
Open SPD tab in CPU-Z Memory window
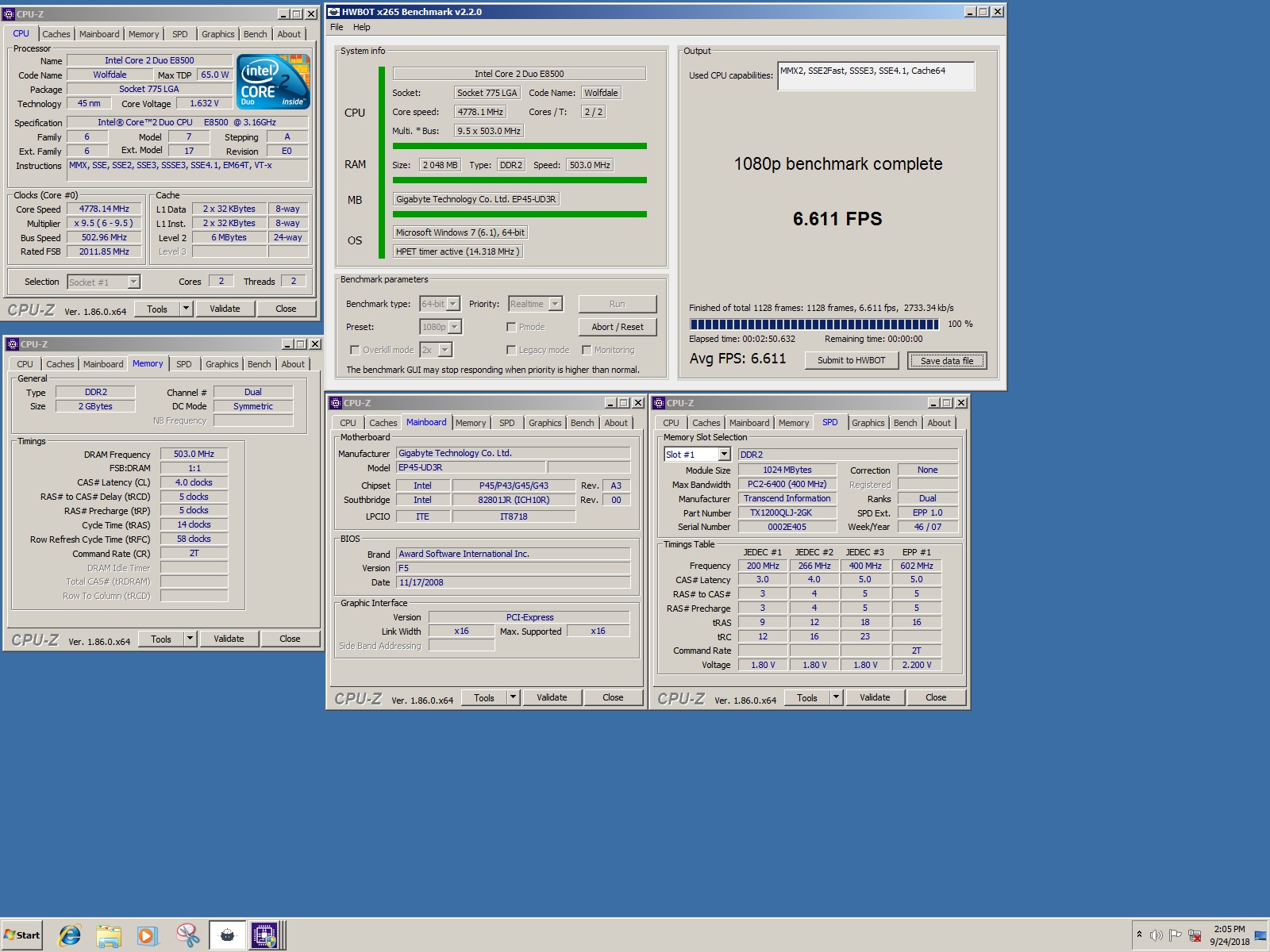[x=184, y=364]
